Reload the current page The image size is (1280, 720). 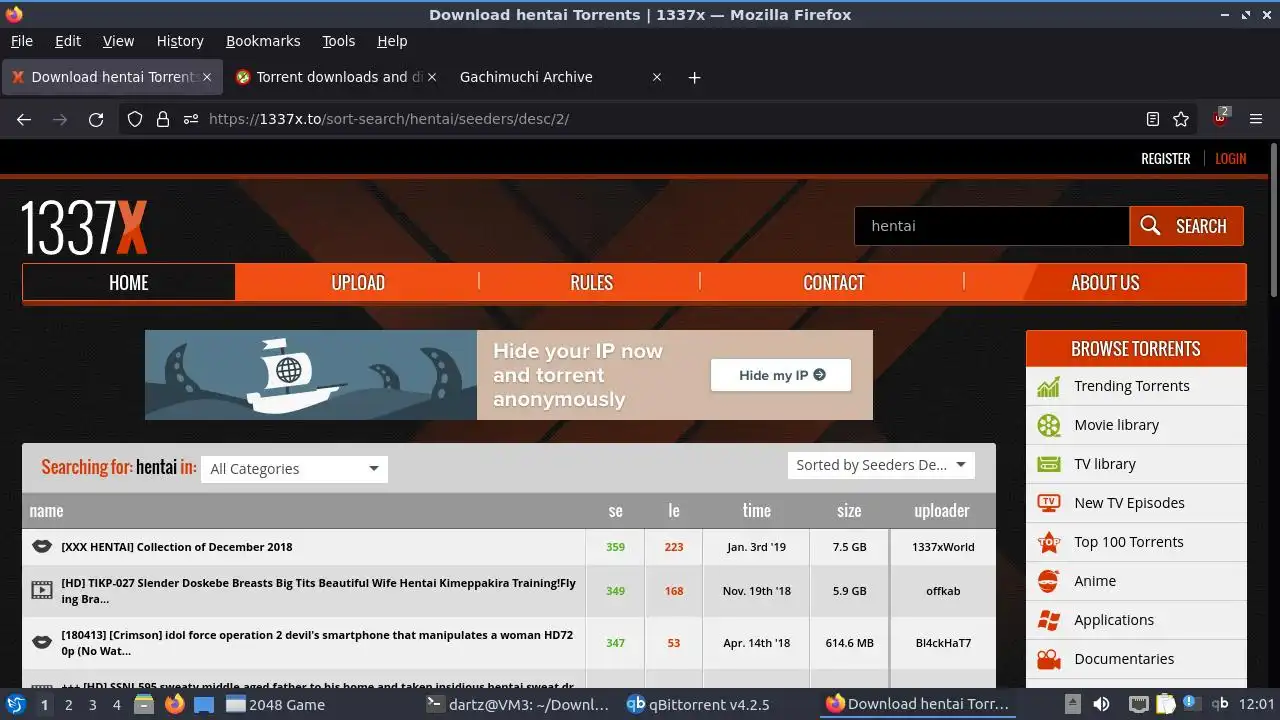[96, 119]
